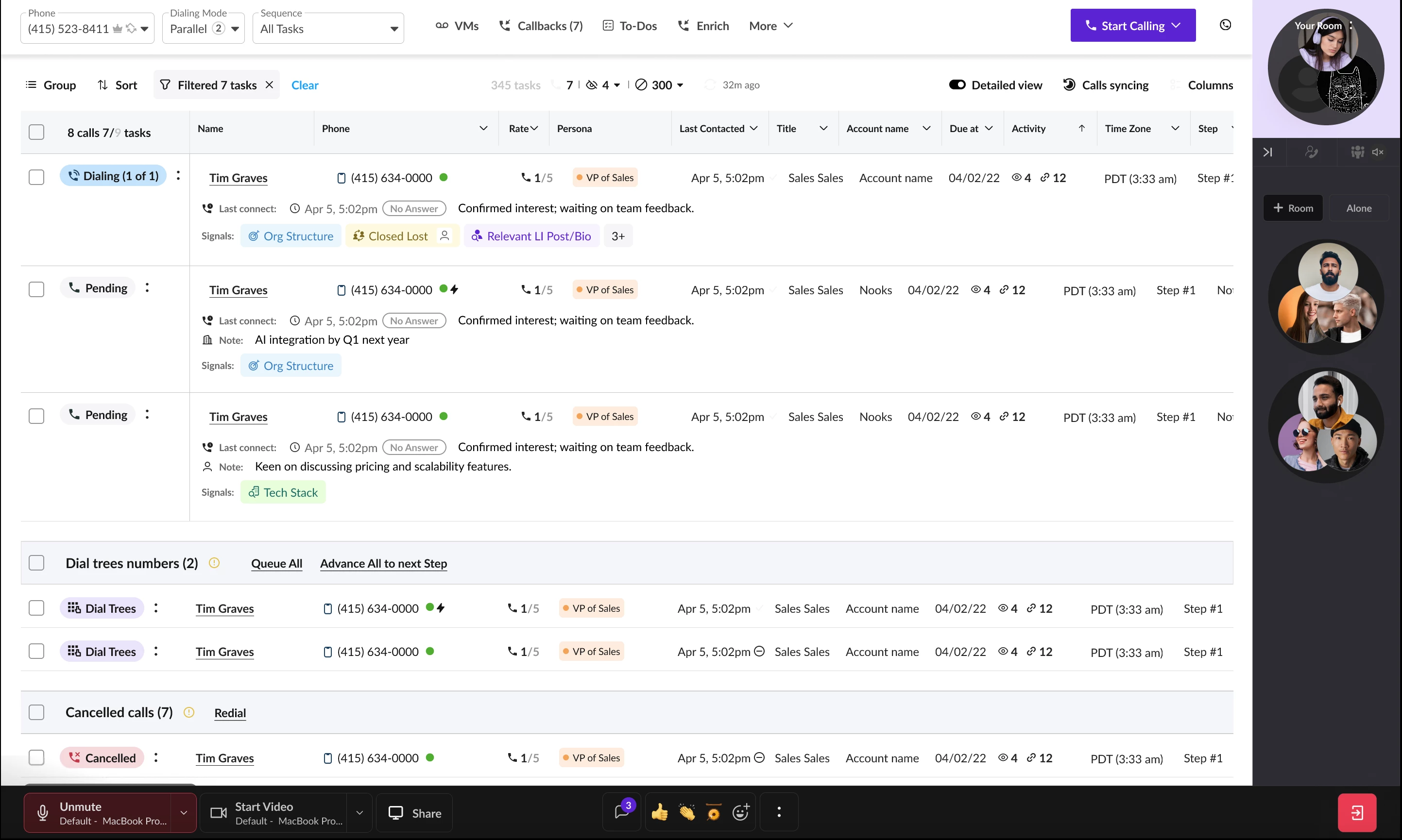The width and height of the screenshot is (1402, 840).
Task: Click the history clock icon next to Start Calling
Action: [1225, 25]
